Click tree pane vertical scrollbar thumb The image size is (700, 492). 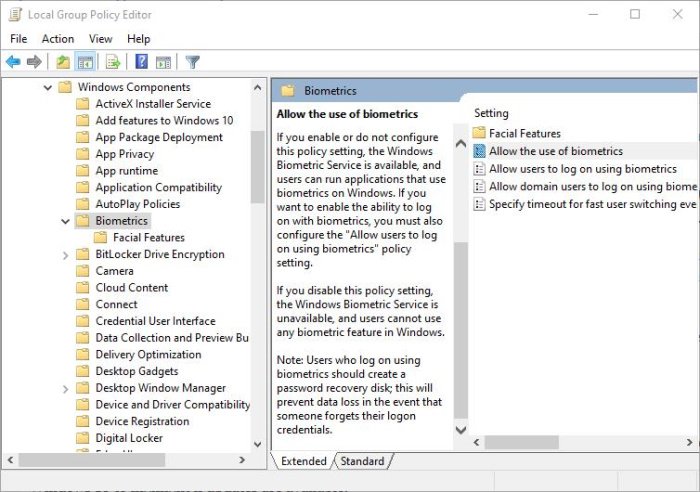tap(258, 167)
